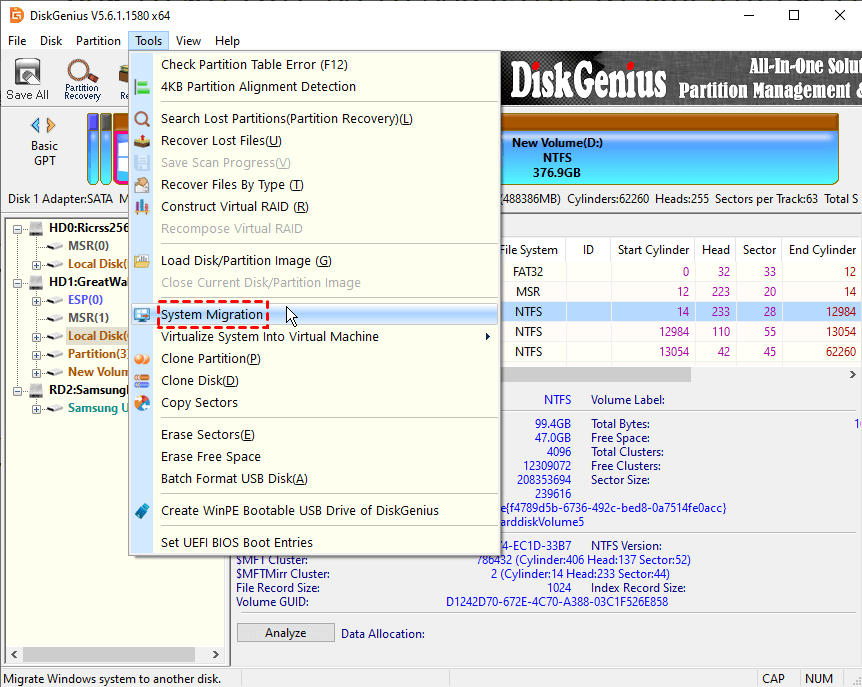Open Virtualize System Into Virtual Machine submenu
Screen dimensions: 862x687
pyautogui.click(x=314, y=336)
